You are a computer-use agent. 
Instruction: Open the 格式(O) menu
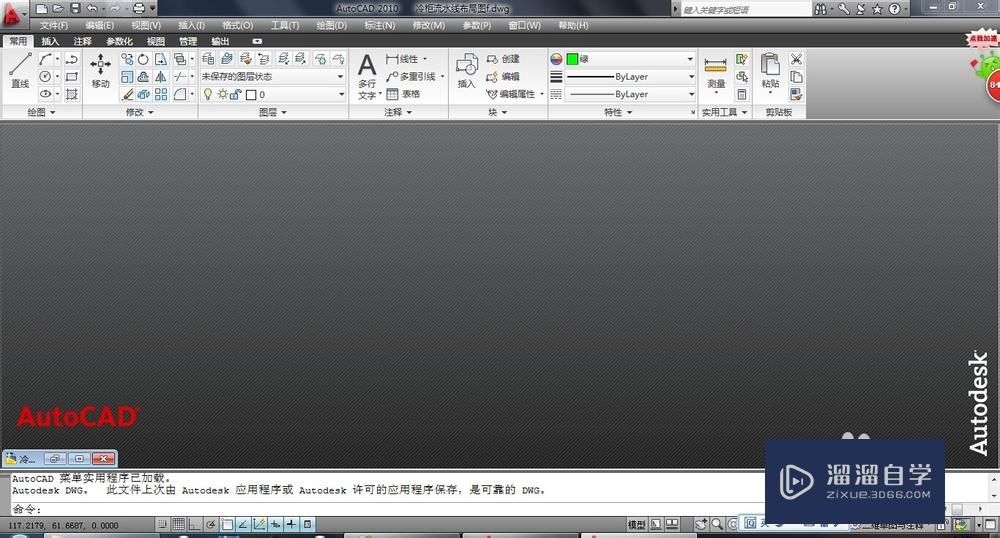click(237, 25)
